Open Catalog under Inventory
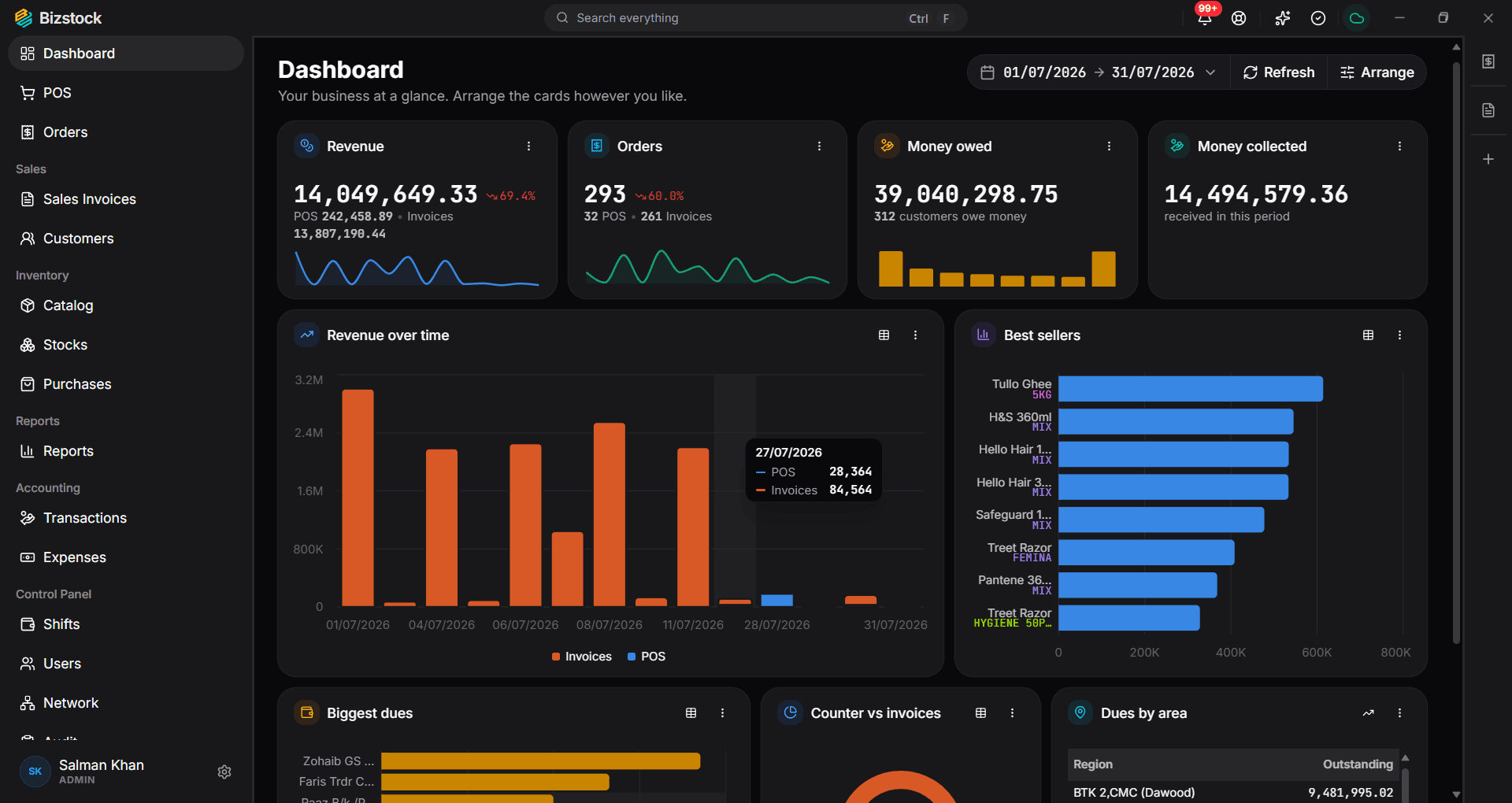Viewport: 1512px width, 803px height. click(x=126, y=305)
